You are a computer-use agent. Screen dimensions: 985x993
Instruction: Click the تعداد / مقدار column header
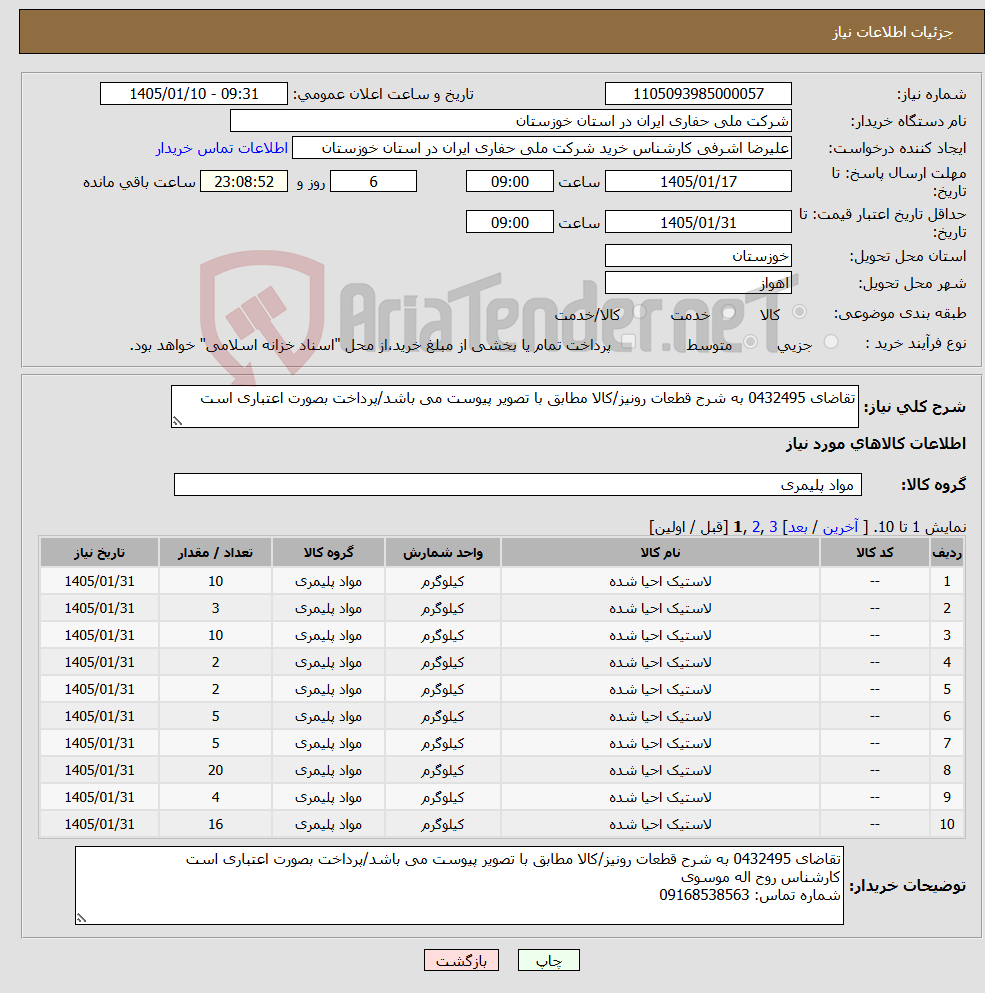click(215, 553)
